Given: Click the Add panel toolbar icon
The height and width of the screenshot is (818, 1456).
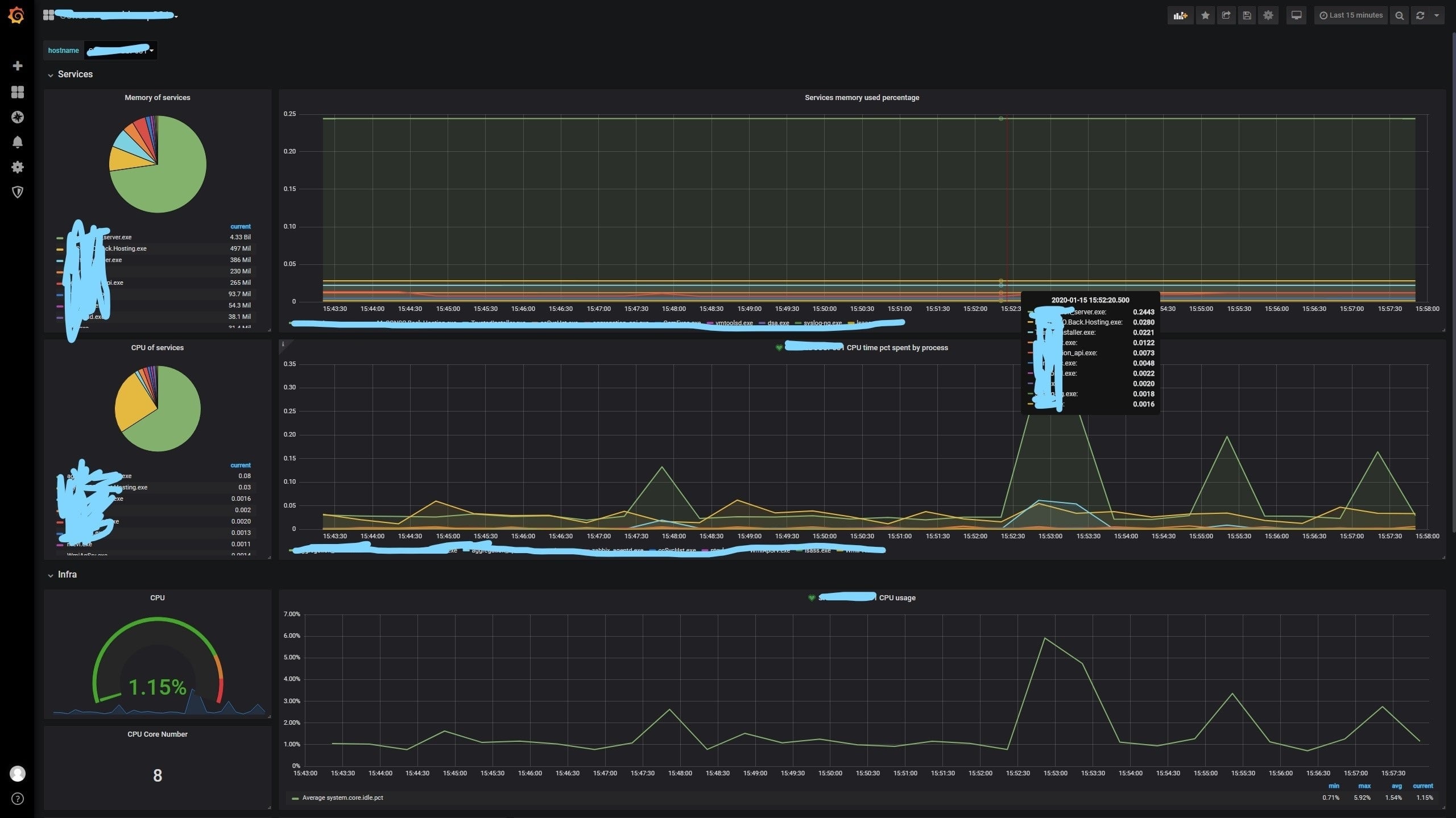Looking at the screenshot, I should click(1180, 15).
